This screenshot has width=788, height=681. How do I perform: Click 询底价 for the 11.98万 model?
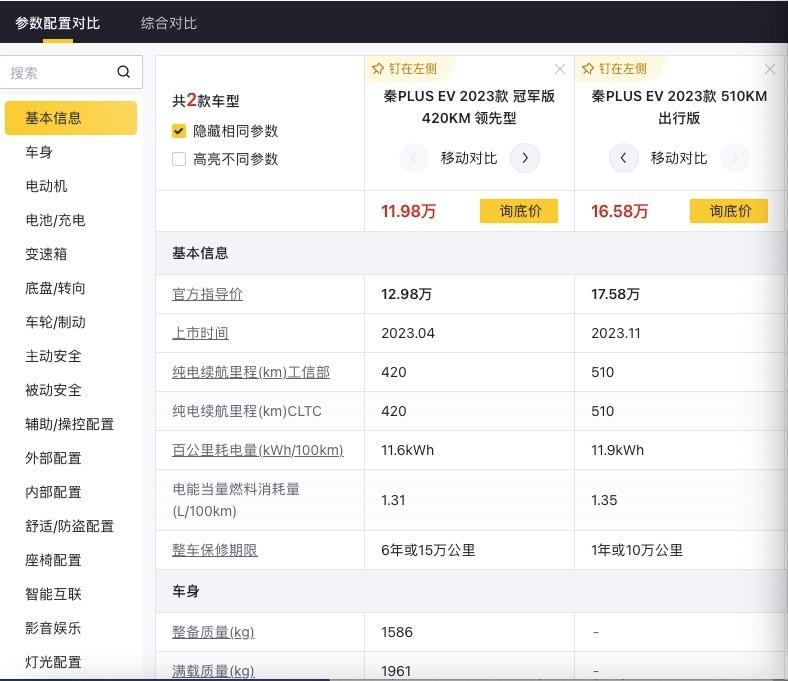[519, 211]
